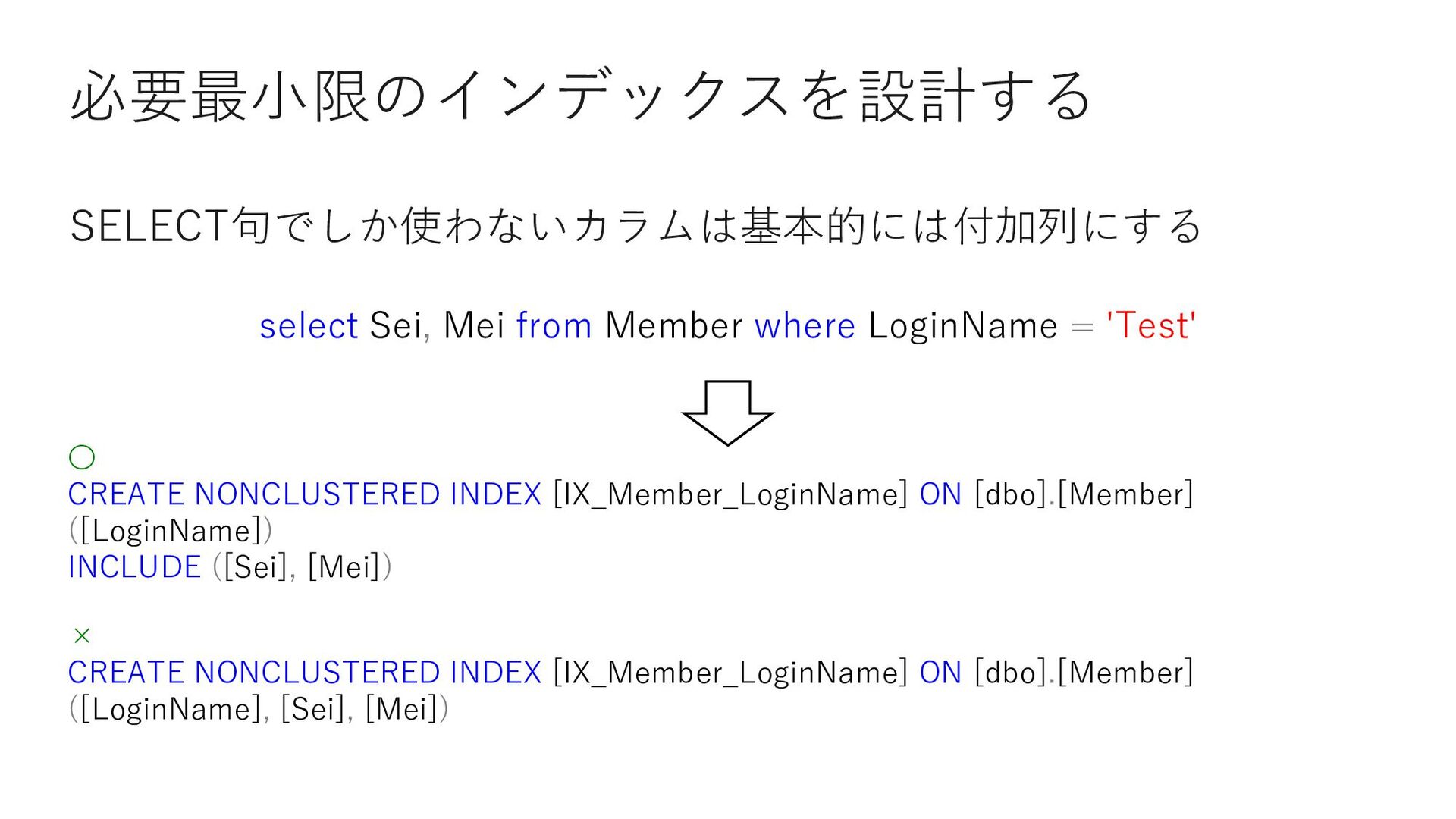Click the slide title about インデックス design
This screenshot has width=1456, height=819.
coord(580,96)
